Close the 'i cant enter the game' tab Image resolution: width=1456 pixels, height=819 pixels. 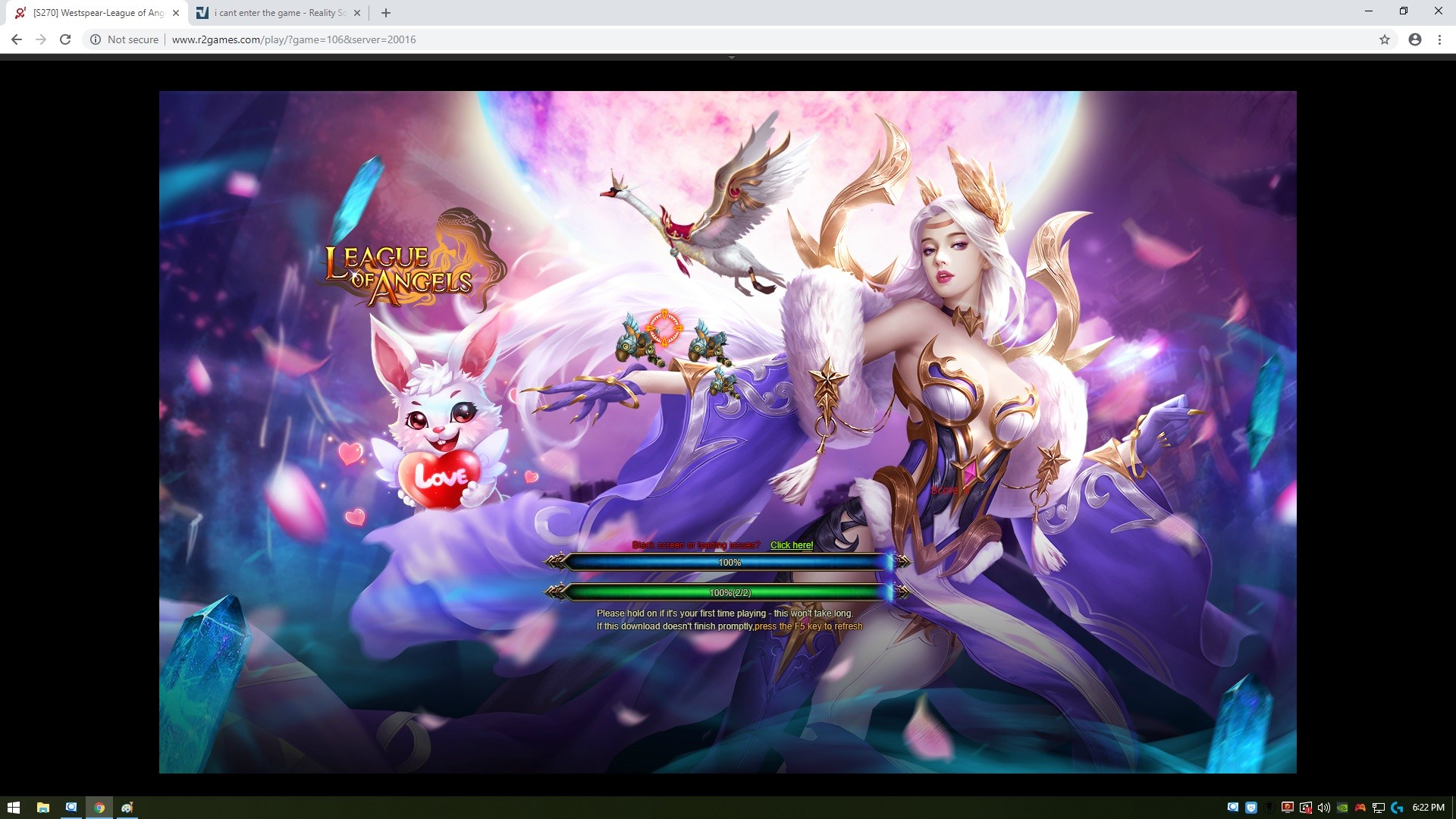click(357, 13)
